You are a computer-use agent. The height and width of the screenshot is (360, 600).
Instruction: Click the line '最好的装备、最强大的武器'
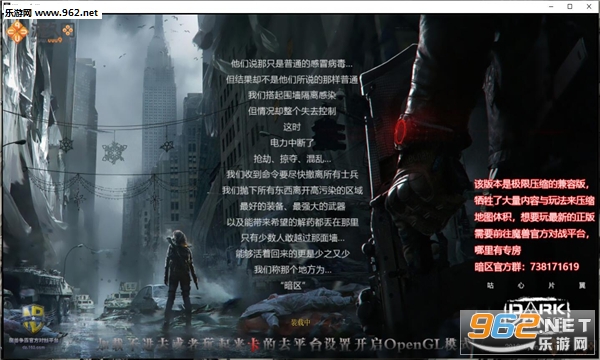coord(292,206)
